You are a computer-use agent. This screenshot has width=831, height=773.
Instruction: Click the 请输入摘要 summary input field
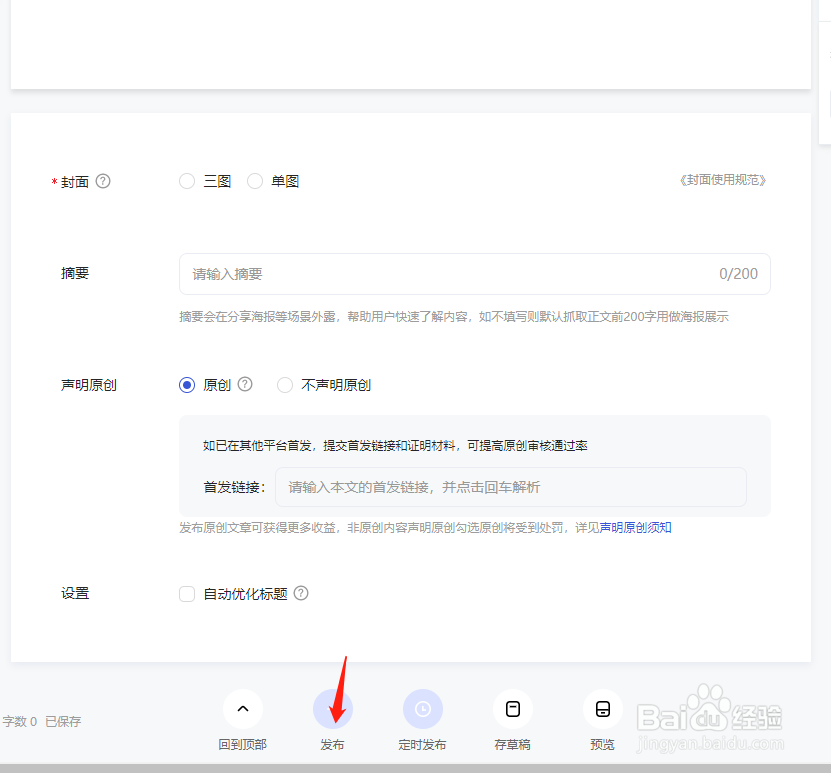(x=400, y=273)
